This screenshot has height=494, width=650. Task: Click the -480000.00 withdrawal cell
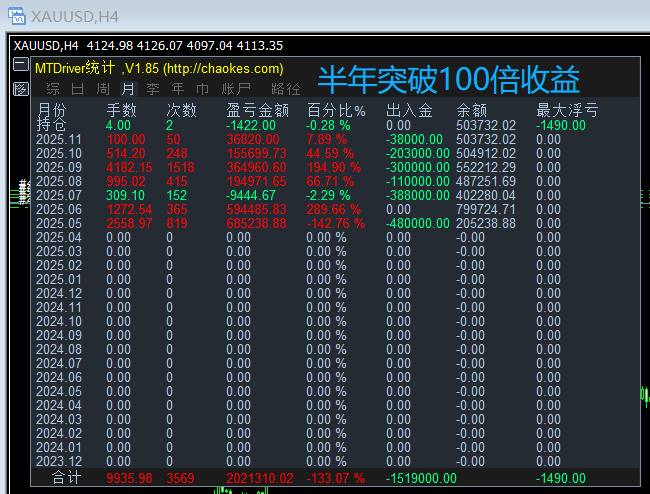click(417, 223)
